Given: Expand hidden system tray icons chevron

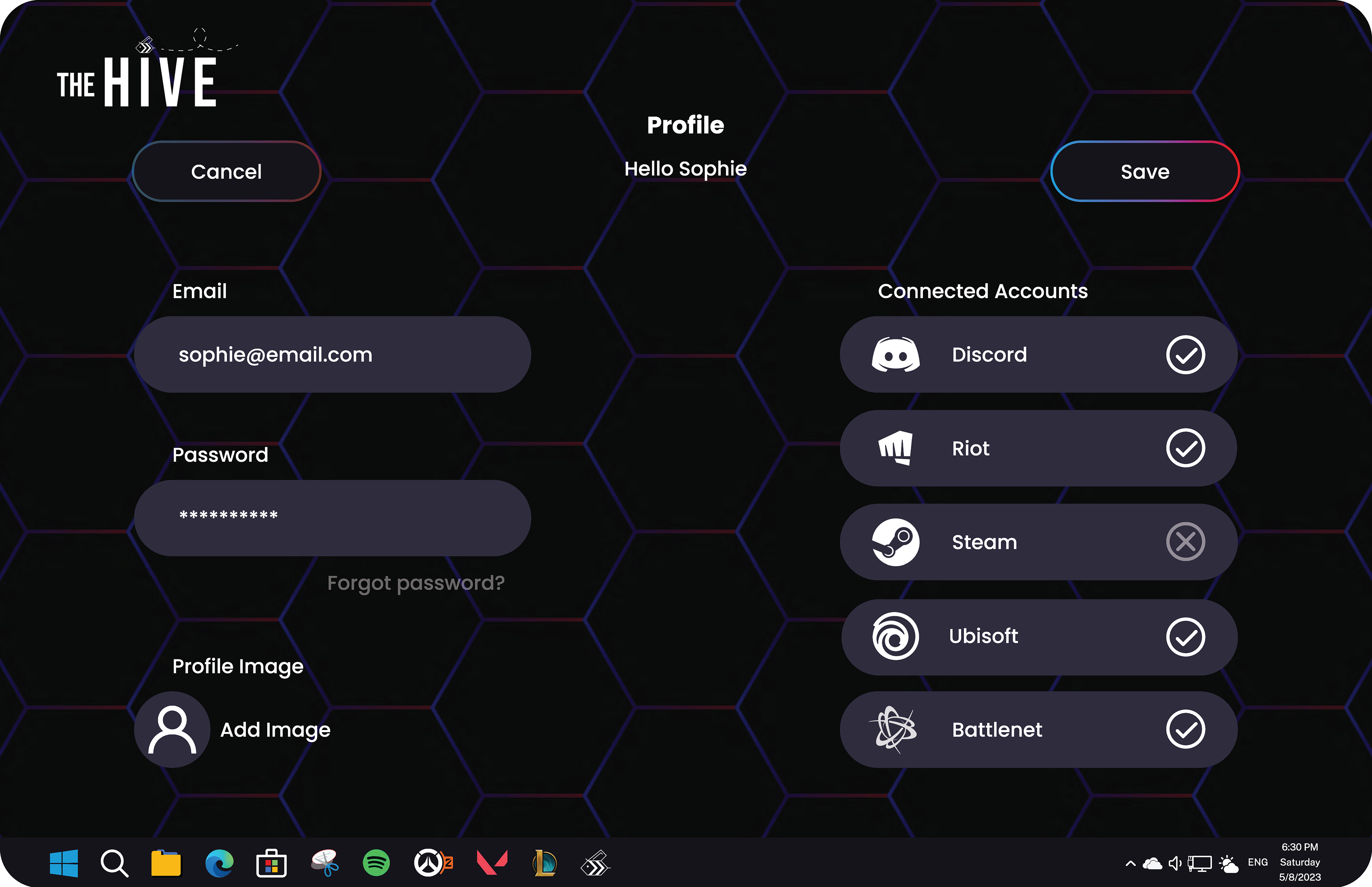Looking at the screenshot, I should pos(1130,863).
